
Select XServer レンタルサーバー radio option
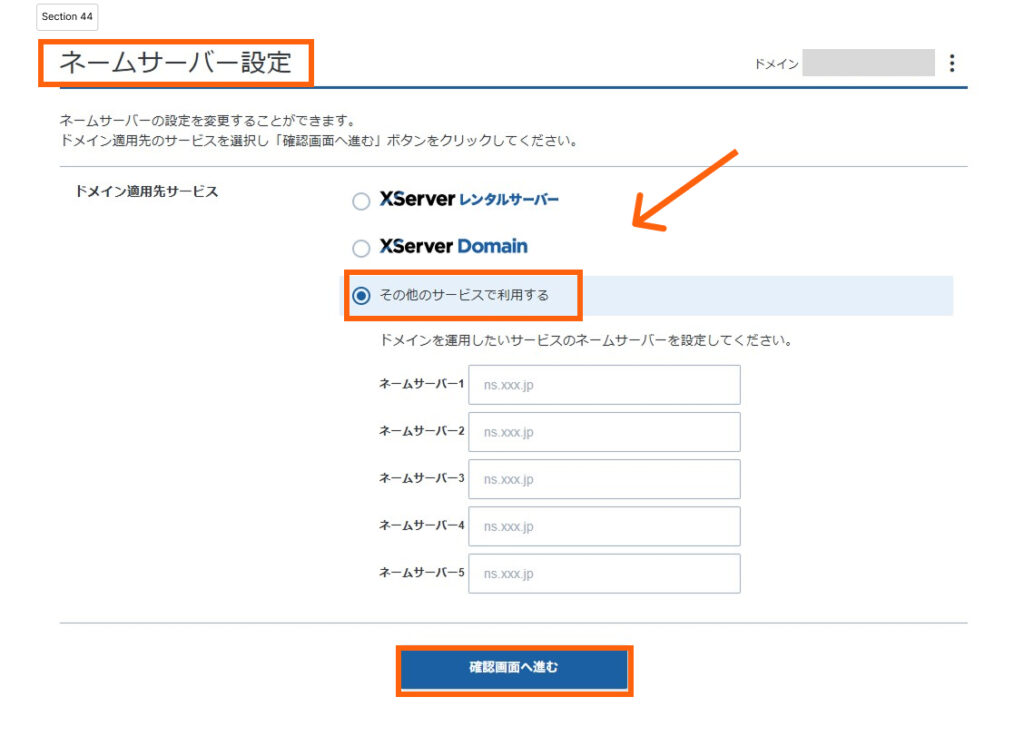pos(361,201)
